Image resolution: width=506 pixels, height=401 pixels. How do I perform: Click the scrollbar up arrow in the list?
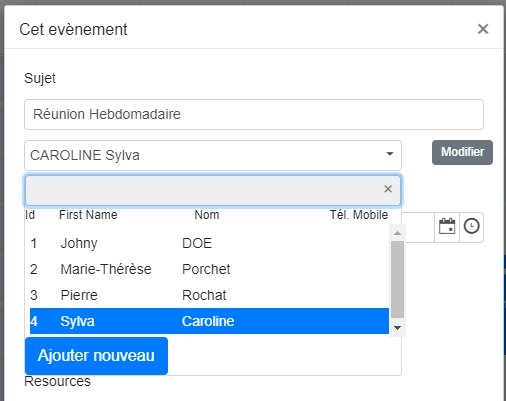397,233
